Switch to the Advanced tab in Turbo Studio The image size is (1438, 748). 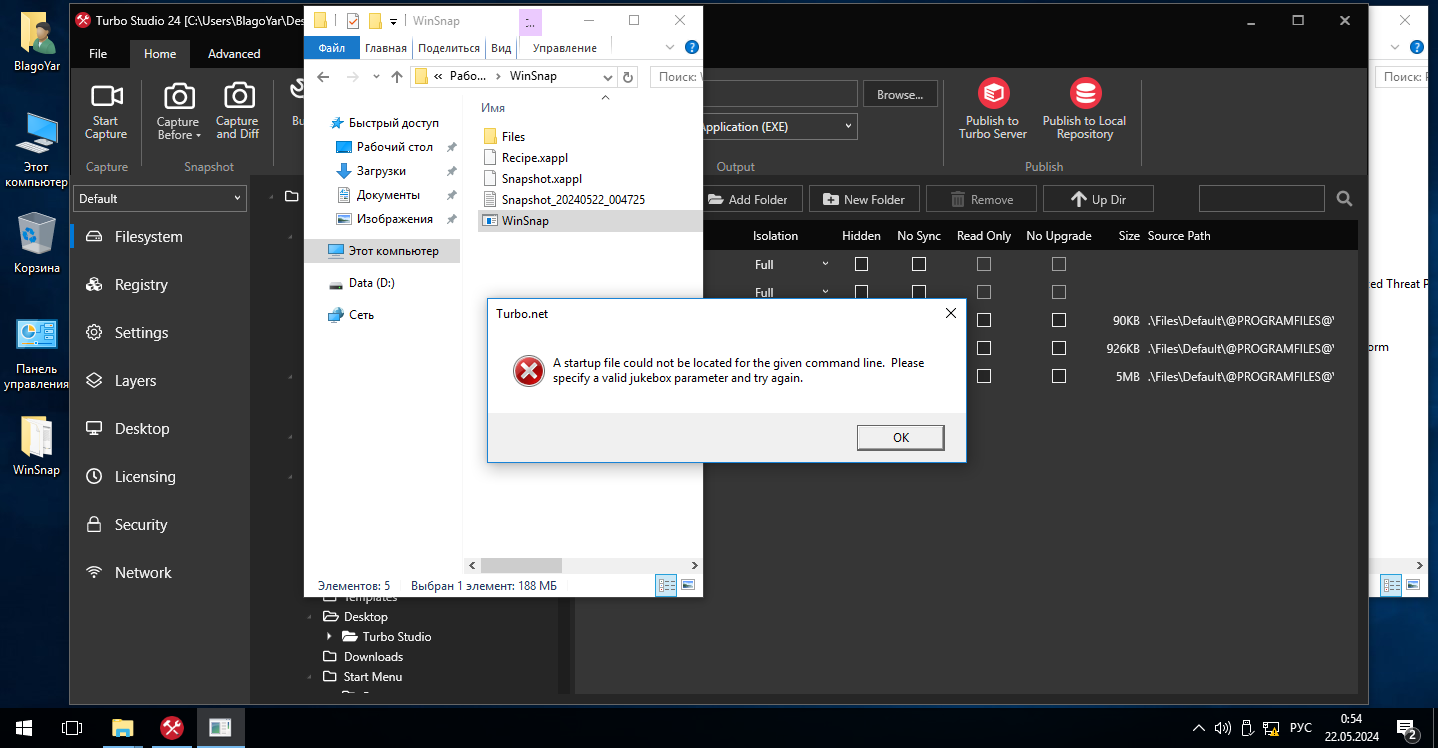(x=234, y=54)
